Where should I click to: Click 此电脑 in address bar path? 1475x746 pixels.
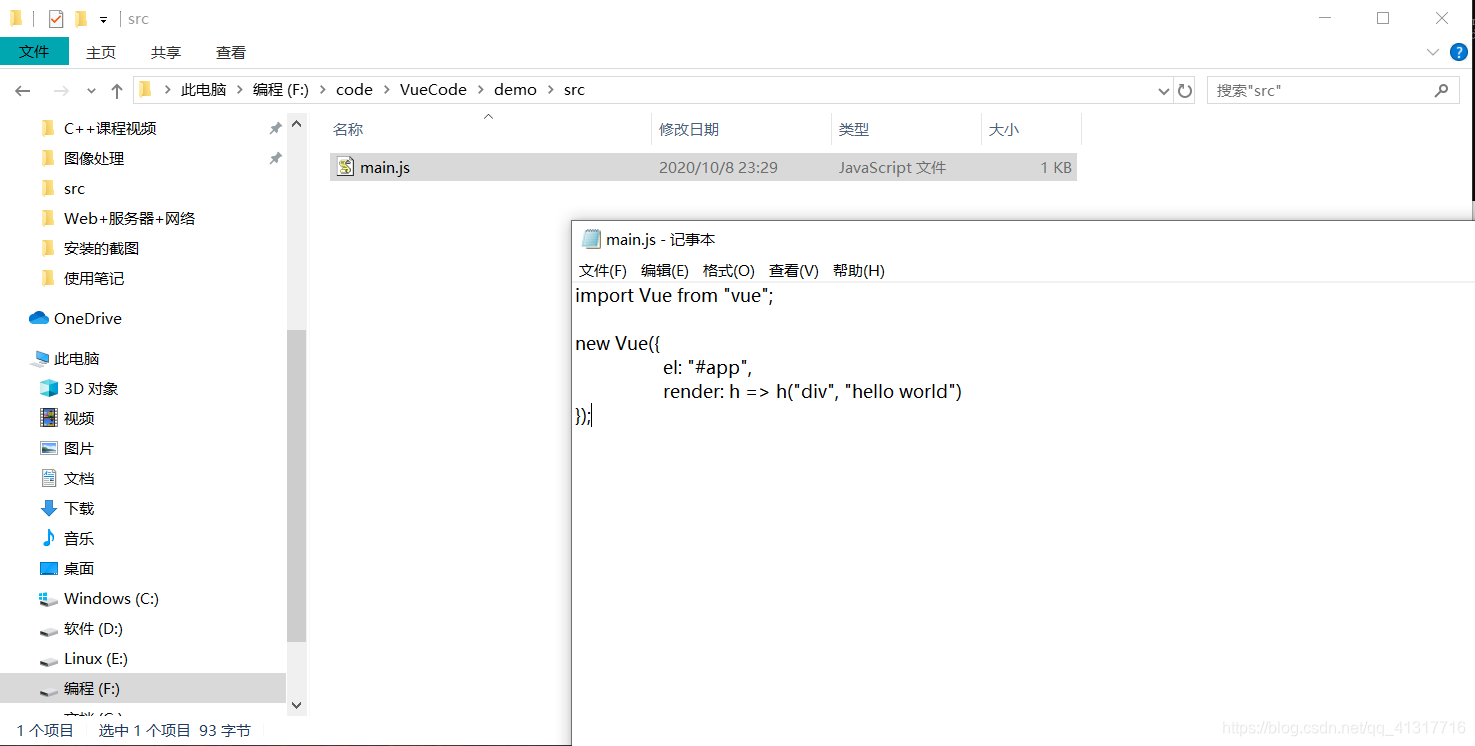click(x=204, y=90)
